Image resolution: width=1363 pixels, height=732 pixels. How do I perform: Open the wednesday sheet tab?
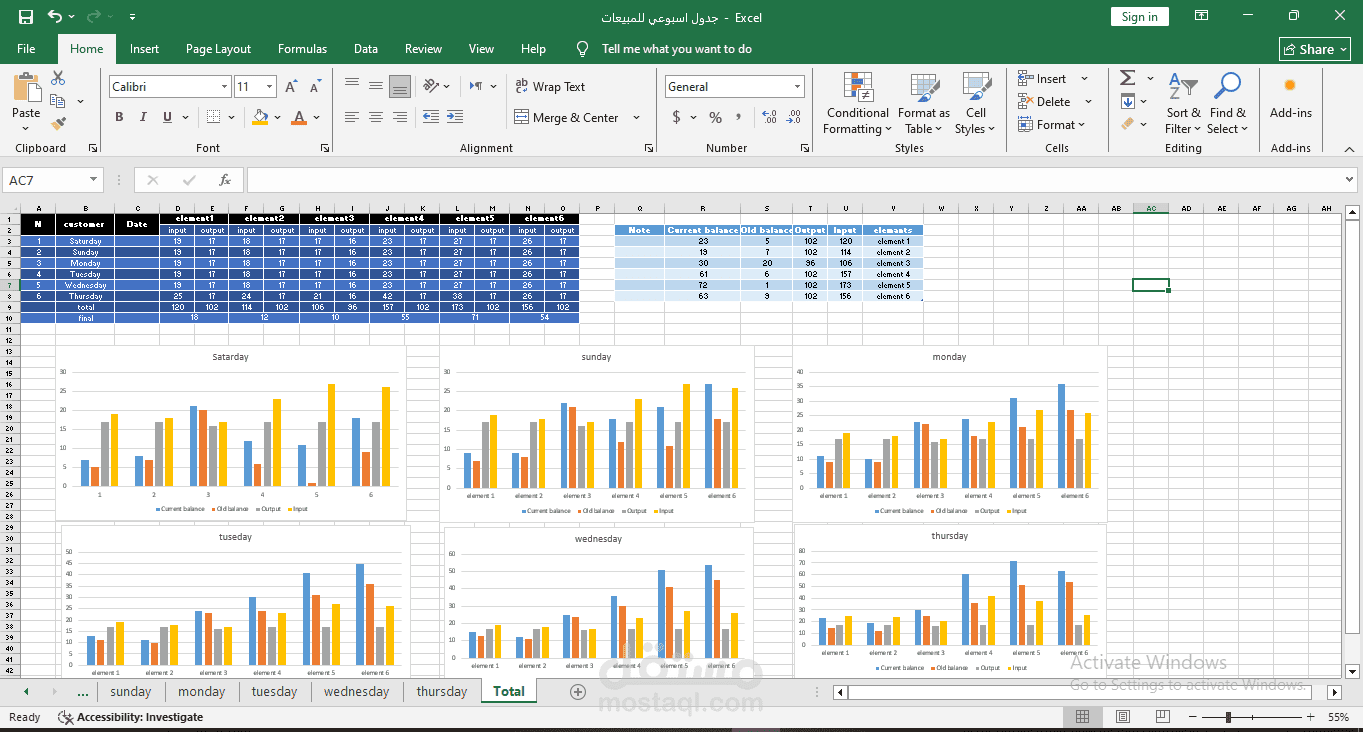click(x=356, y=691)
